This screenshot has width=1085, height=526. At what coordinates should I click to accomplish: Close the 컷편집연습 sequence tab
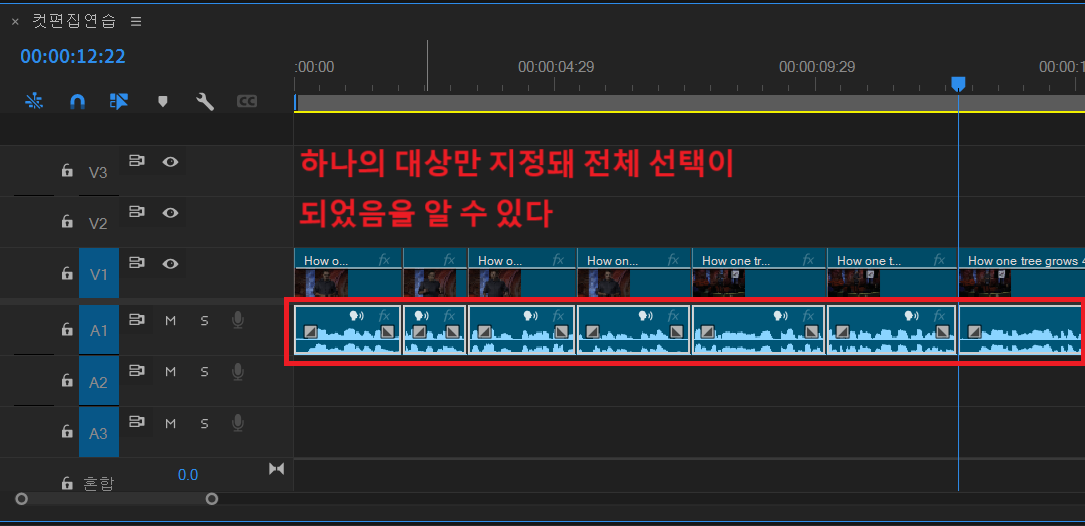point(15,22)
